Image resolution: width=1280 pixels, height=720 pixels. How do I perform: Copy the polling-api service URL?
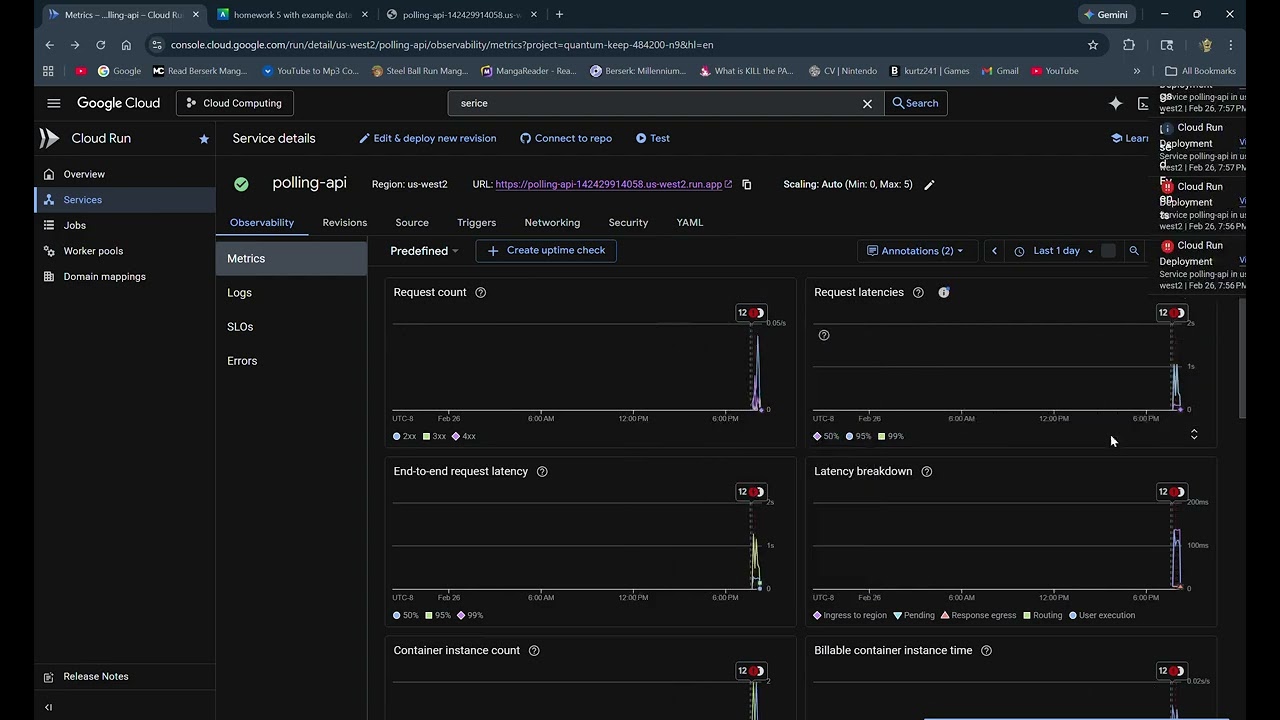pyautogui.click(x=746, y=184)
